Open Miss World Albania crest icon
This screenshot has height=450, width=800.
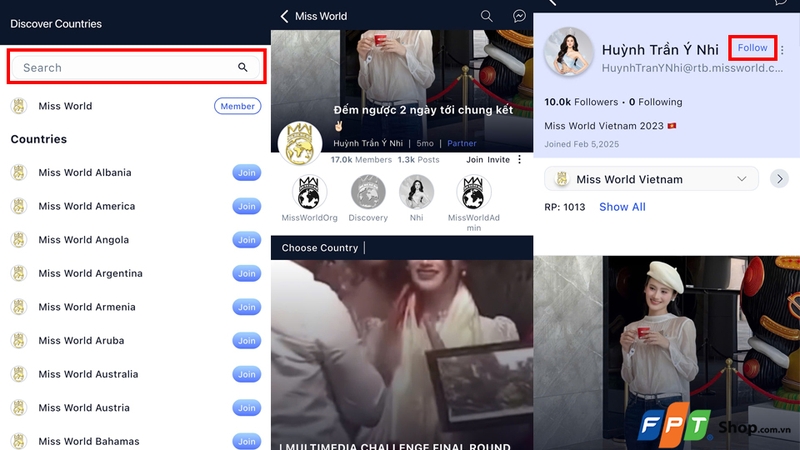[x=19, y=172]
